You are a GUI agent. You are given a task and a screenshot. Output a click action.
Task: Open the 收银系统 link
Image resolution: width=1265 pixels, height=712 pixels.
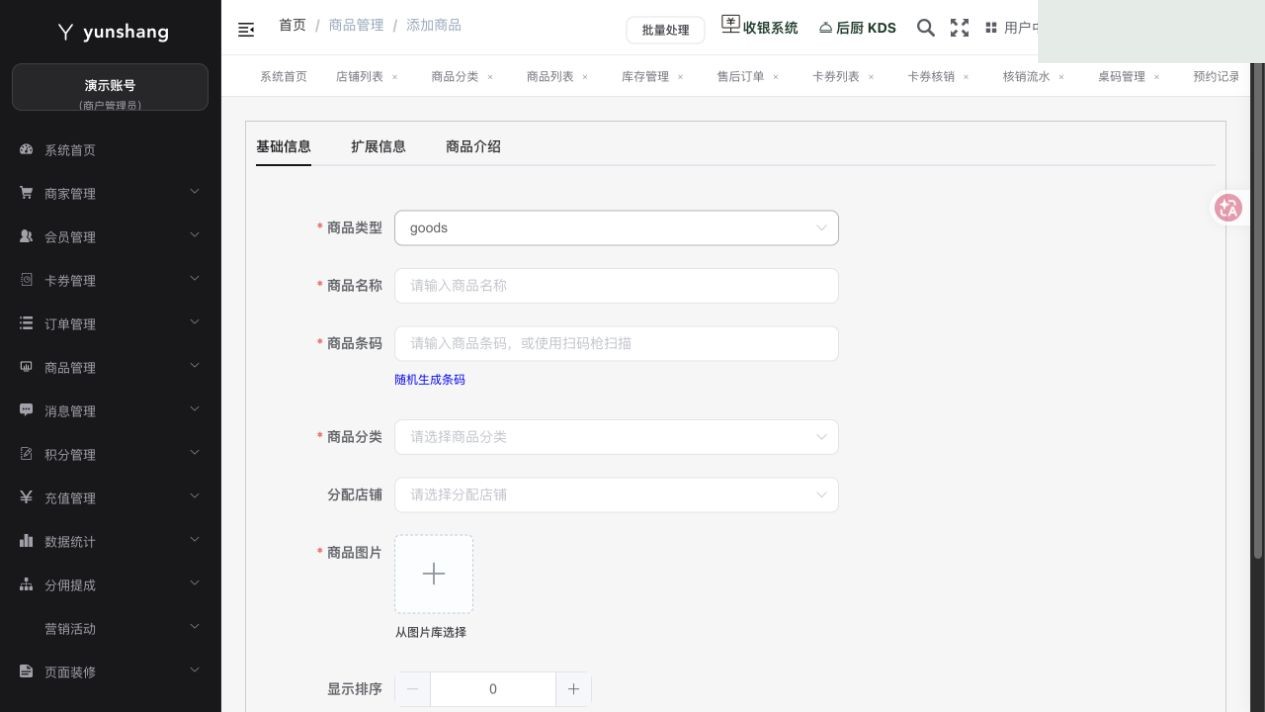760,27
